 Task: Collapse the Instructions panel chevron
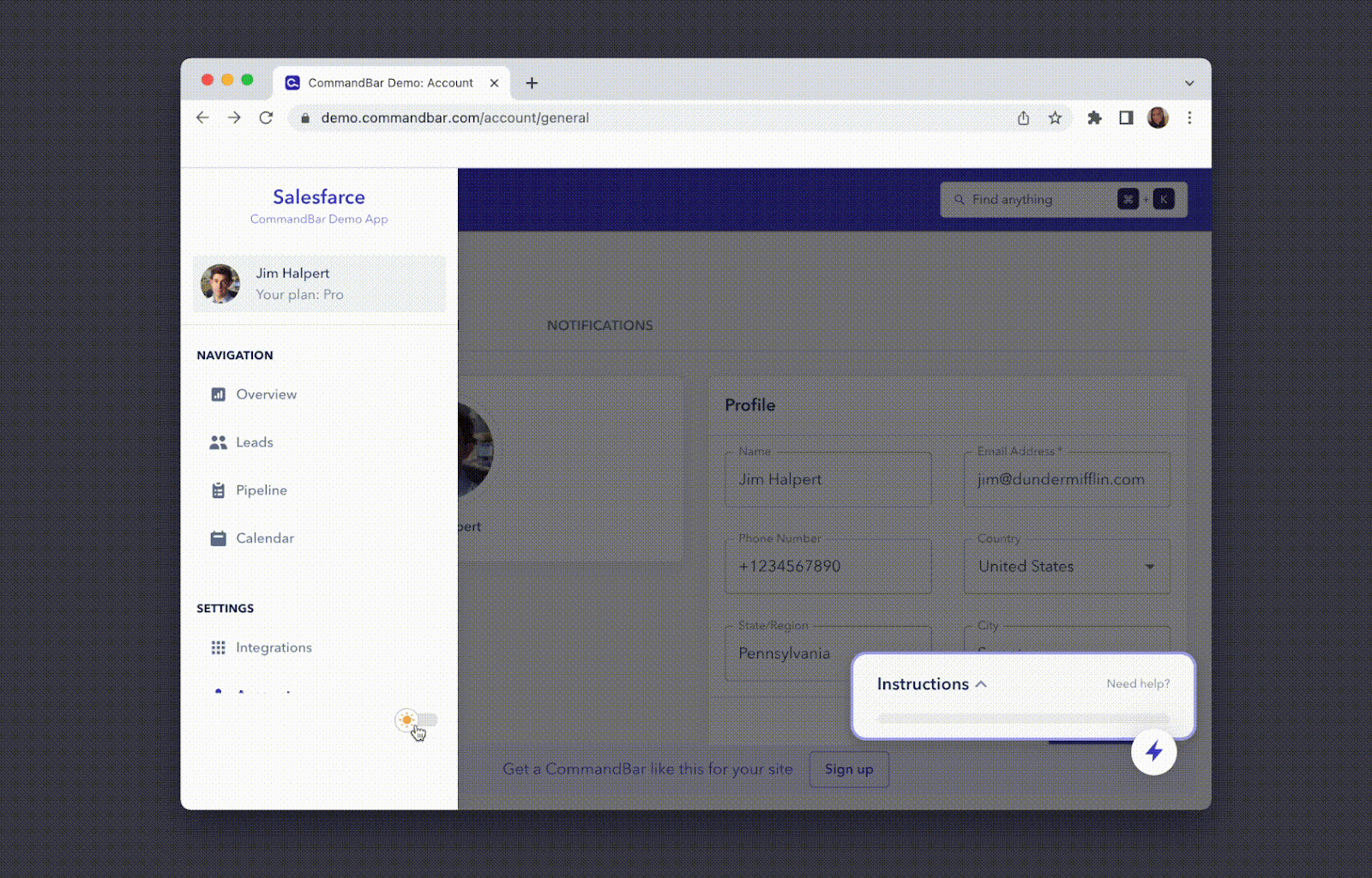981,684
